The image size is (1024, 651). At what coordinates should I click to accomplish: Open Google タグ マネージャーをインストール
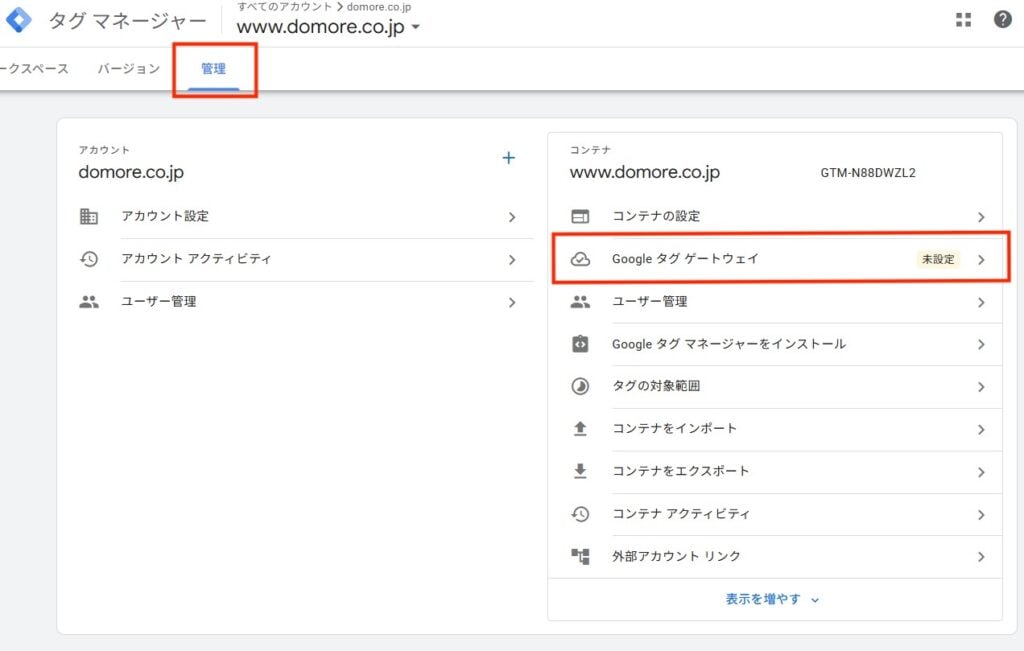[729, 344]
